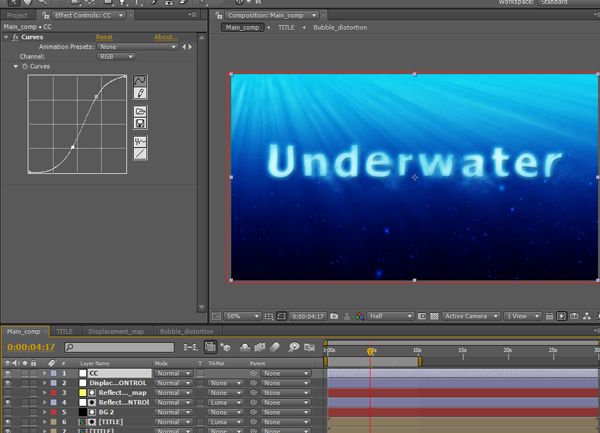Open the Active Camera dropdown
The height and width of the screenshot is (433, 600).
click(x=471, y=316)
